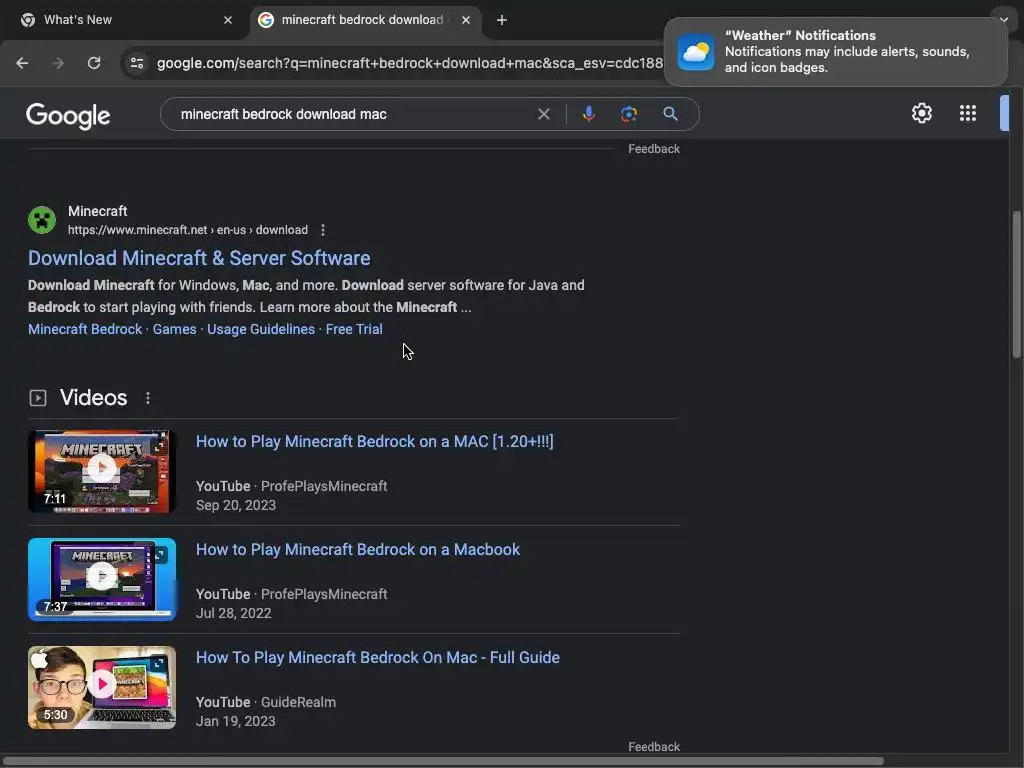Open the Free Trial sitelink
The width and height of the screenshot is (1024, 768).
click(x=354, y=329)
